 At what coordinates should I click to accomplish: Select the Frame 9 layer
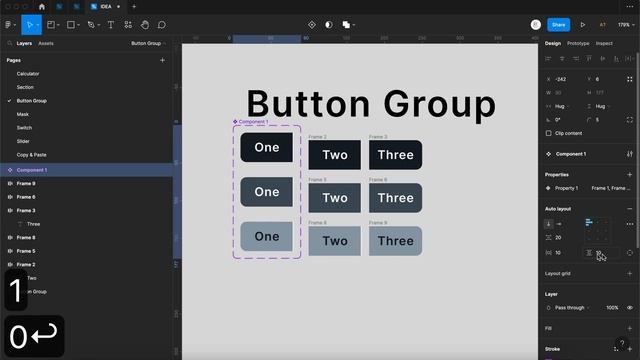[x=26, y=184]
